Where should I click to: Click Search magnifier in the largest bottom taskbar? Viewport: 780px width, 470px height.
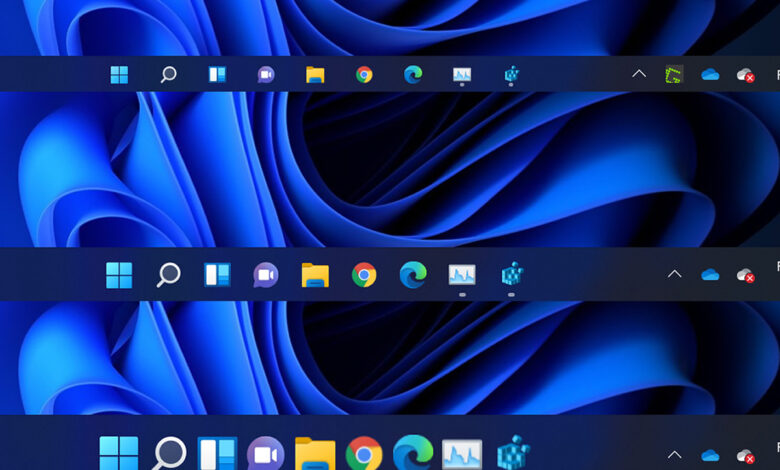[169, 454]
